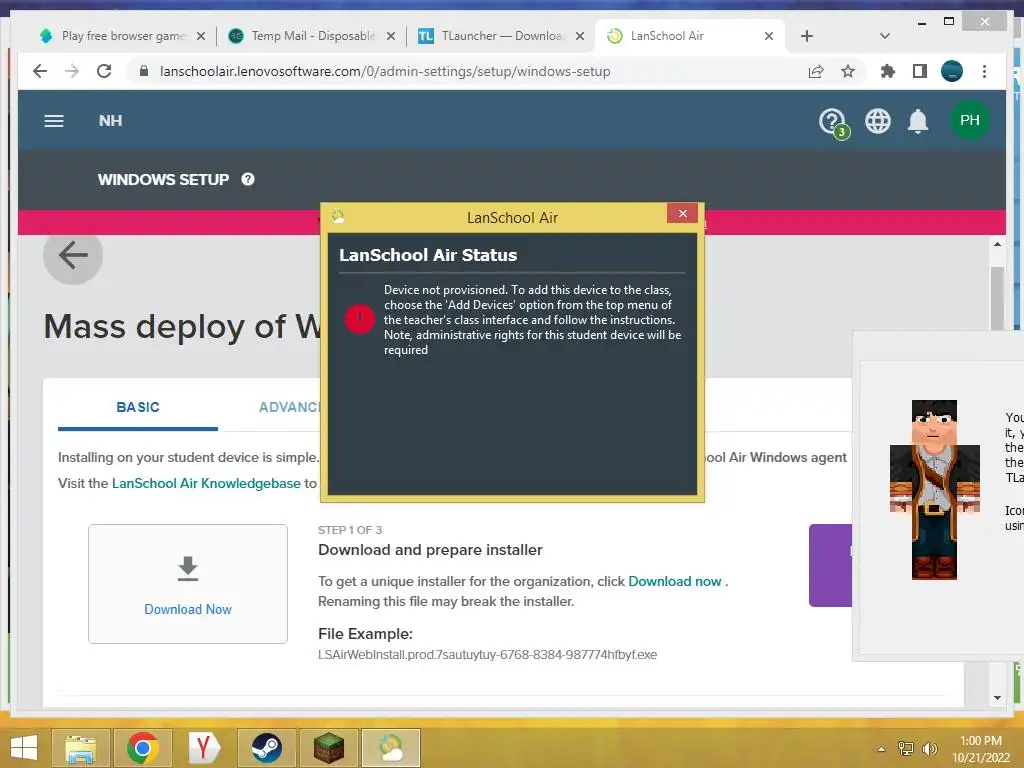1024x768 pixels.
Task: Open Steam from taskbar
Action: pyautogui.click(x=266, y=748)
